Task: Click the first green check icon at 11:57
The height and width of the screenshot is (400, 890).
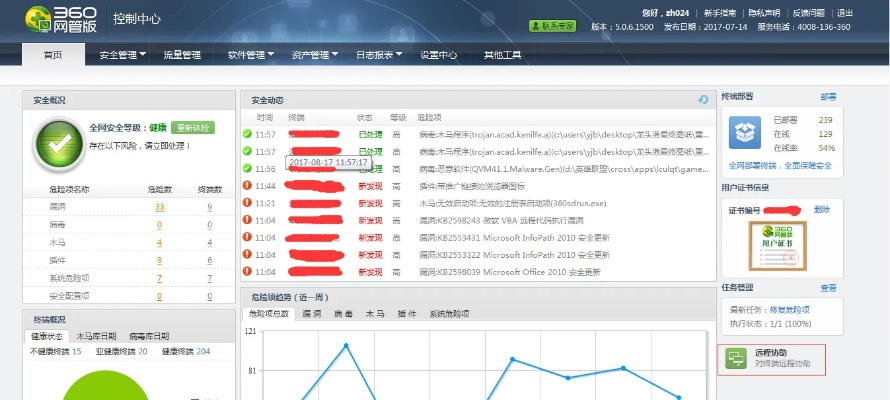Action: pyautogui.click(x=247, y=133)
